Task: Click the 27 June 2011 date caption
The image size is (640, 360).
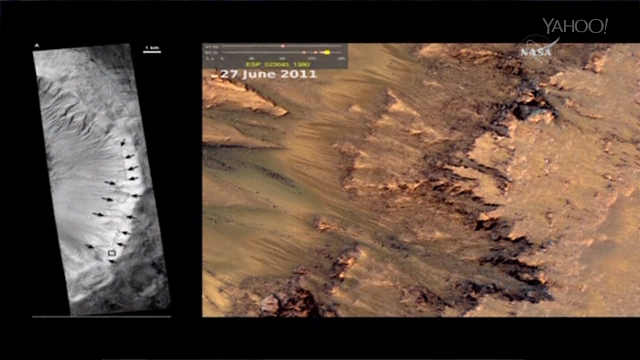Action: [269, 74]
